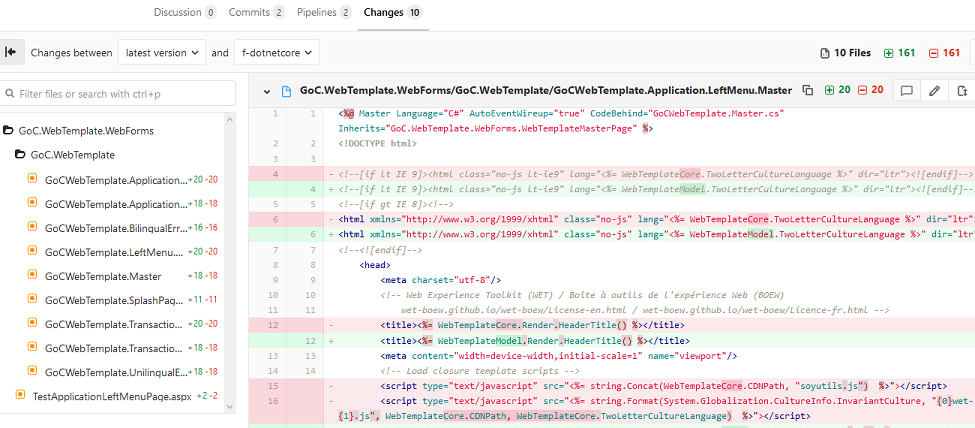The image size is (975, 428).
Task: Click the 'Changes between' label
Action: [x=72, y=53]
